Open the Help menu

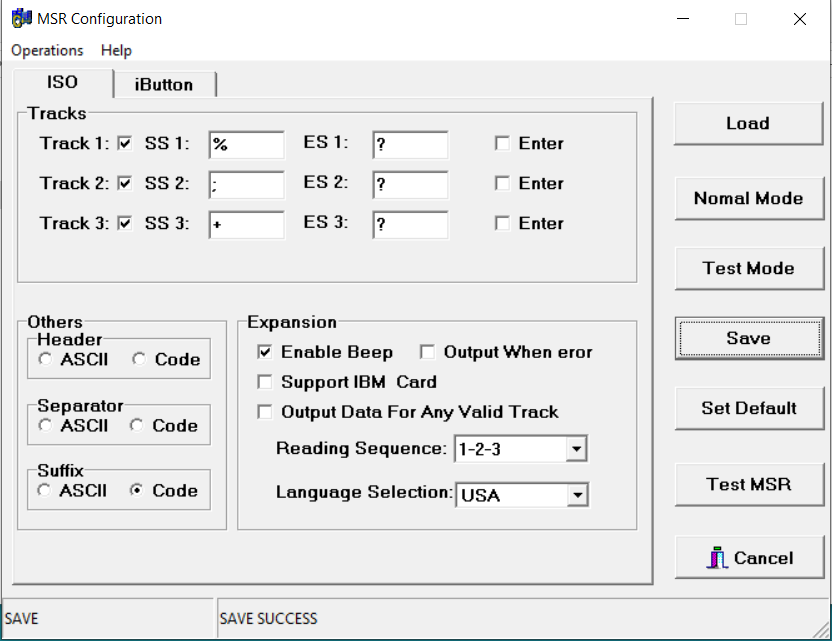pyautogui.click(x=116, y=50)
